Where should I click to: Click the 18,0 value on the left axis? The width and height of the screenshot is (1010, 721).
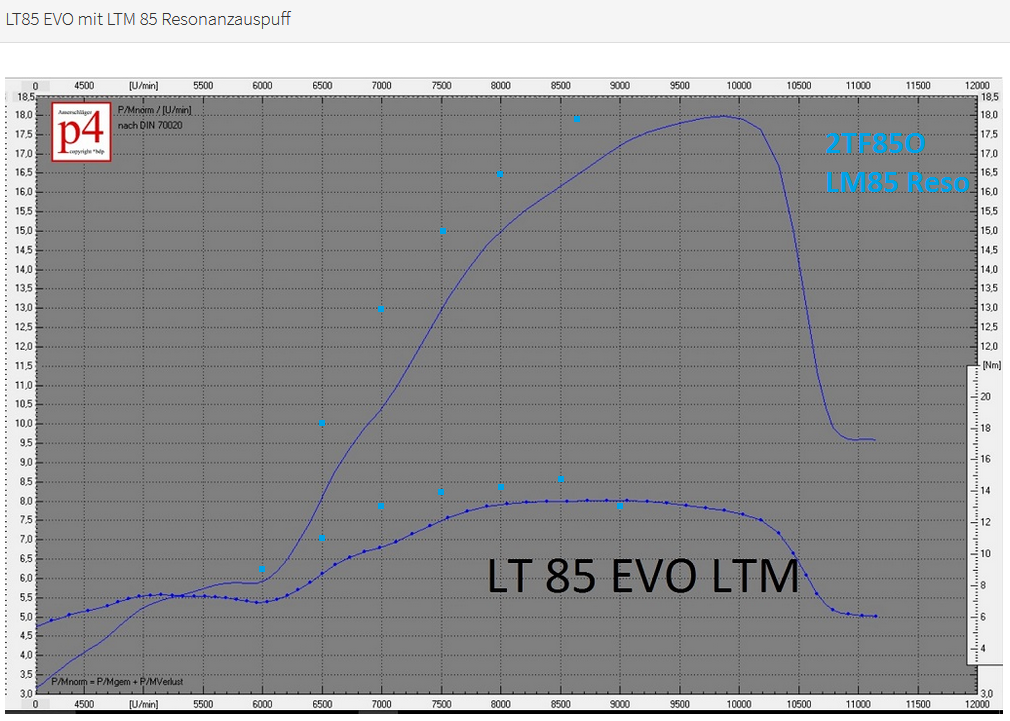(x=24, y=115)
